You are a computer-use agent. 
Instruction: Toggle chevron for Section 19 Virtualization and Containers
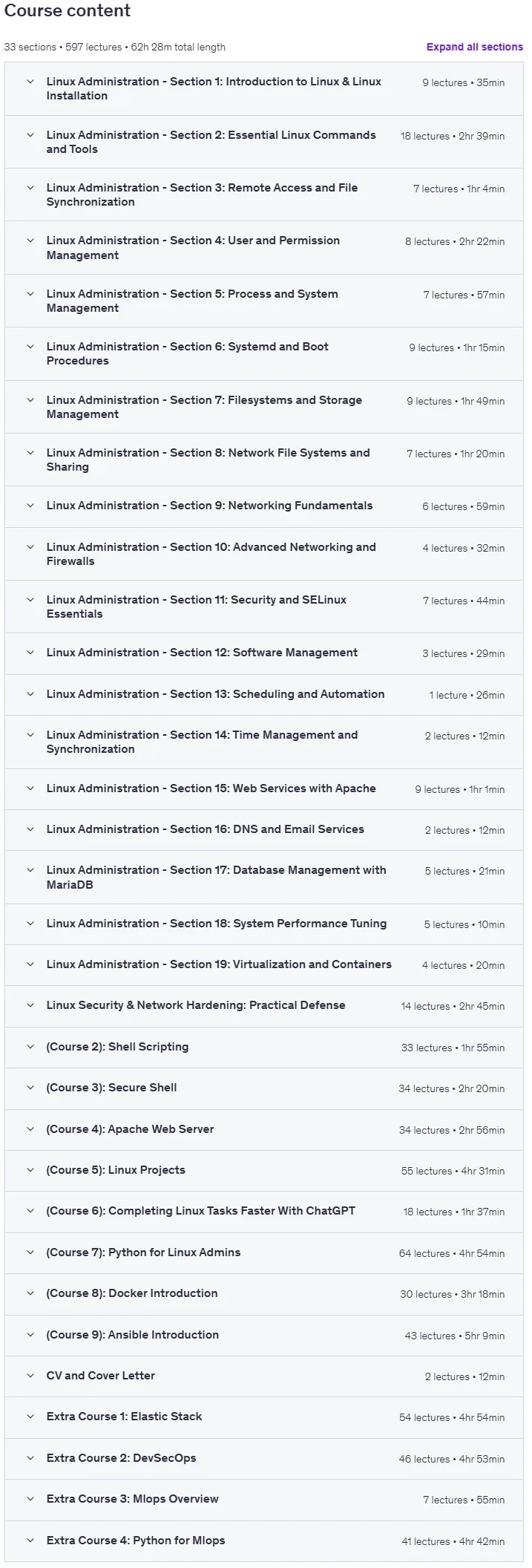point(30,965)
